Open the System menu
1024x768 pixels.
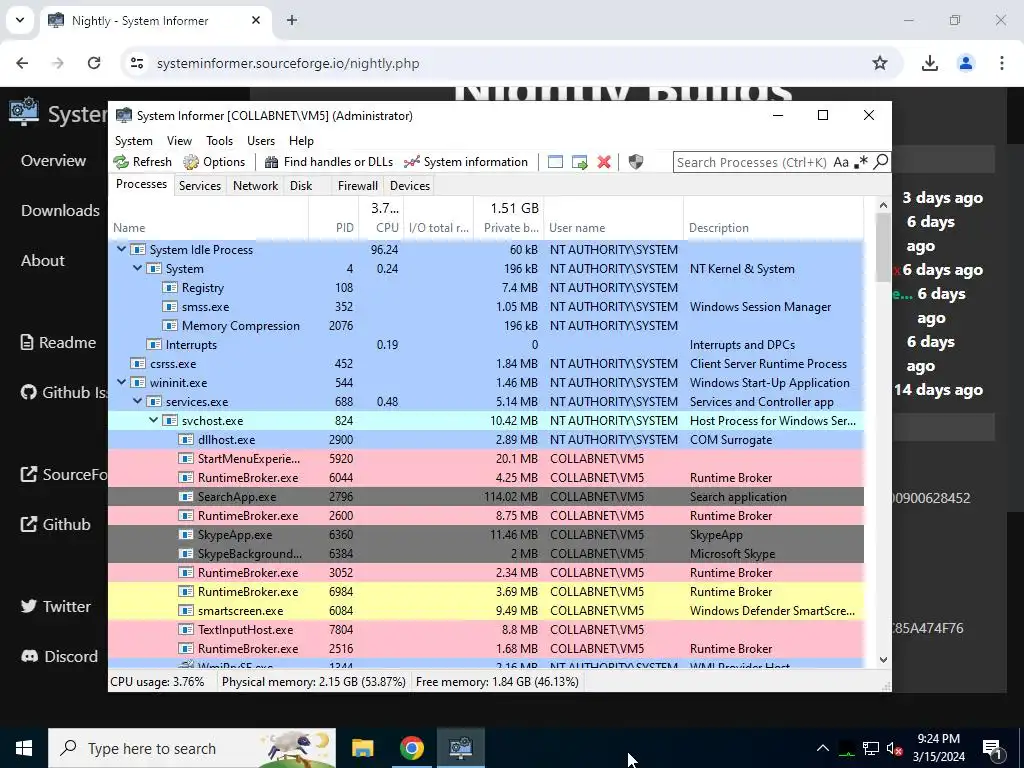(x=134, y=140)
